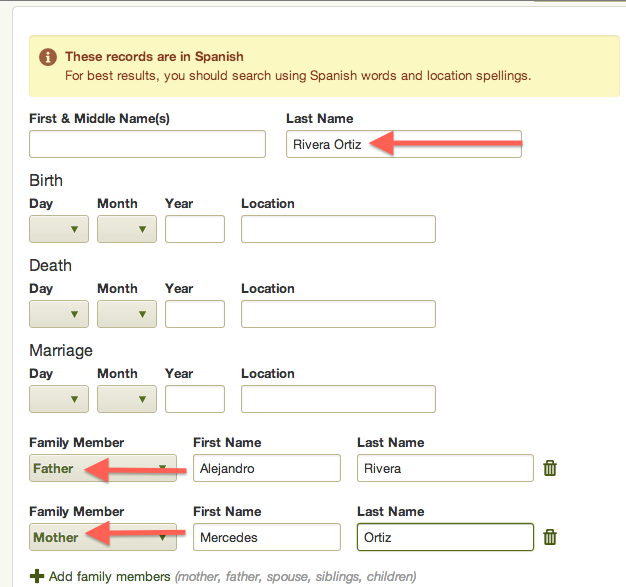The image size is (626, 587).
Task: Click the Marriage Year field
Action: 195,399
